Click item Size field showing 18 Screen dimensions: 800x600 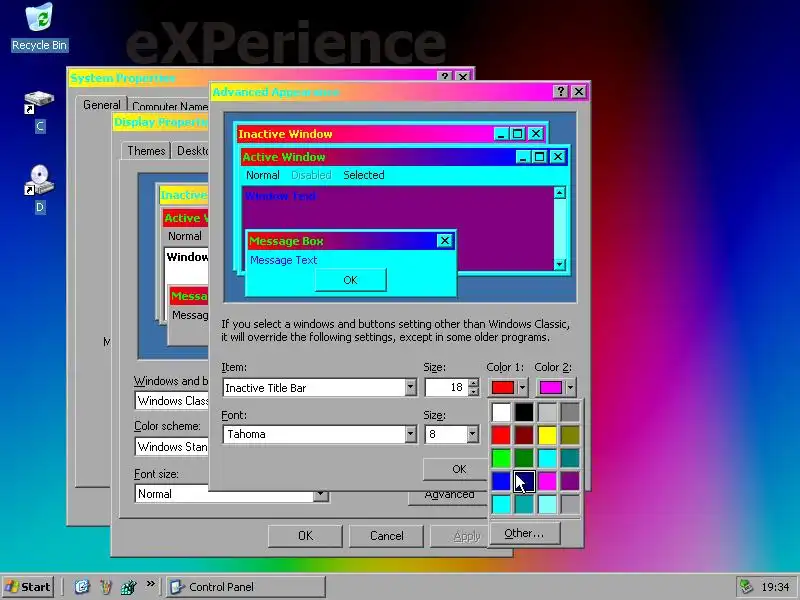coord(446,388)
